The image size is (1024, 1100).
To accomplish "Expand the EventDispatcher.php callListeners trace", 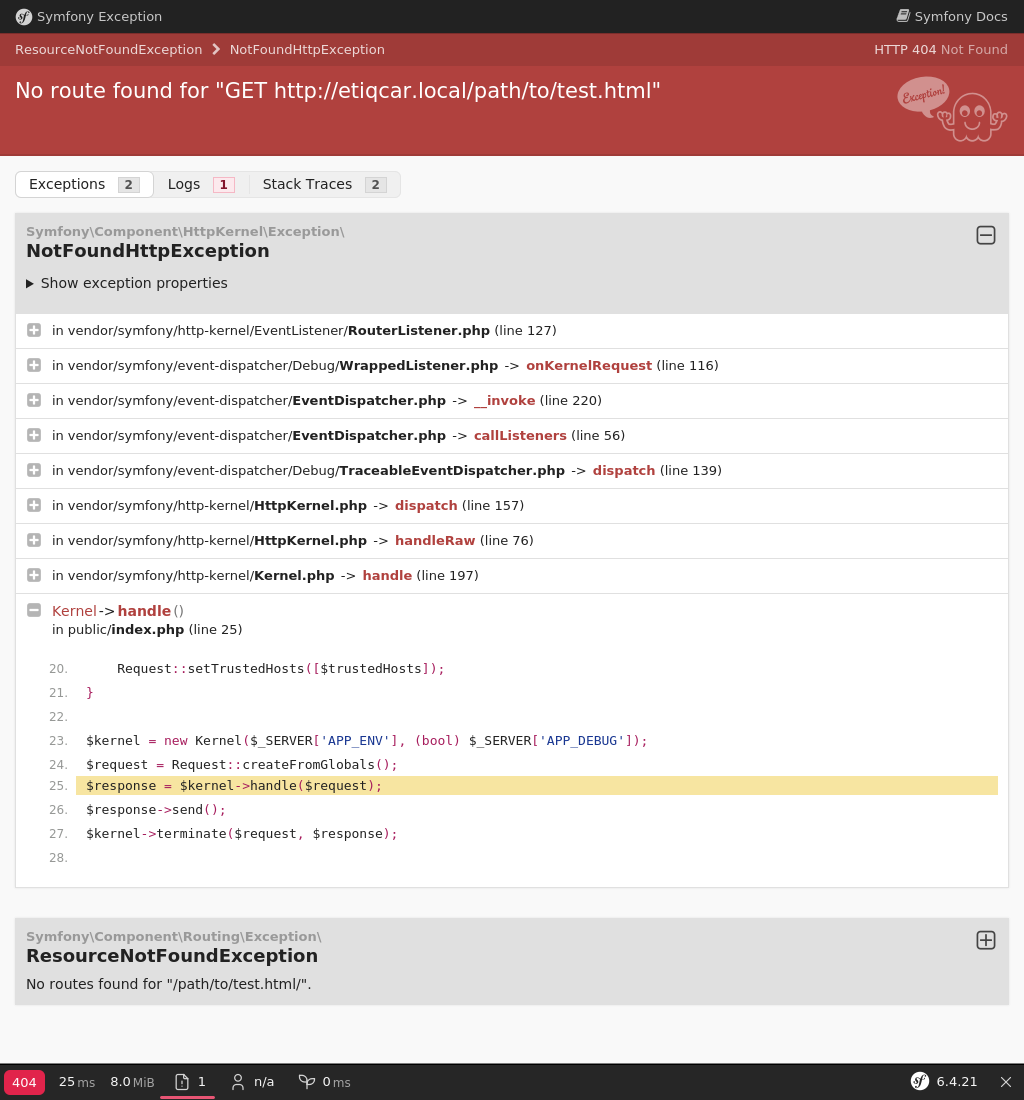I will 34,436.
